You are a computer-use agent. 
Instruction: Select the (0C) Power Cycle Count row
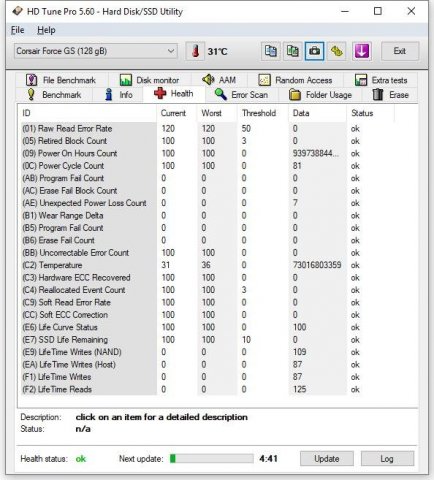tap(207, 166)
